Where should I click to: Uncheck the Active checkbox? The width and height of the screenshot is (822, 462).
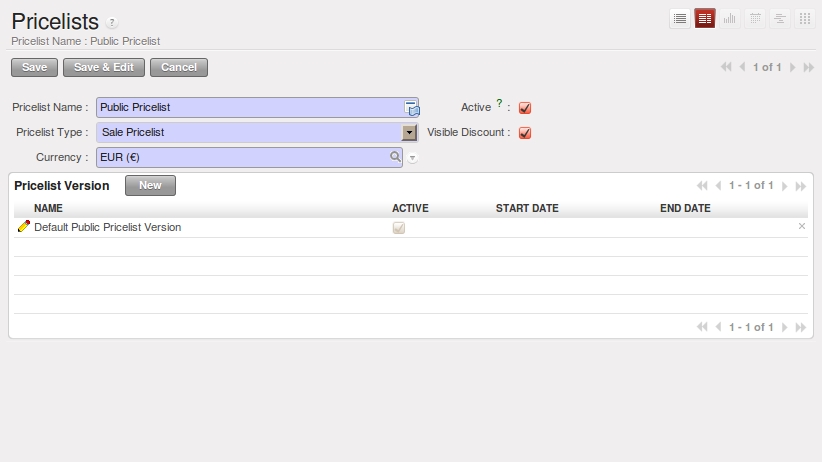click(524, 108)
